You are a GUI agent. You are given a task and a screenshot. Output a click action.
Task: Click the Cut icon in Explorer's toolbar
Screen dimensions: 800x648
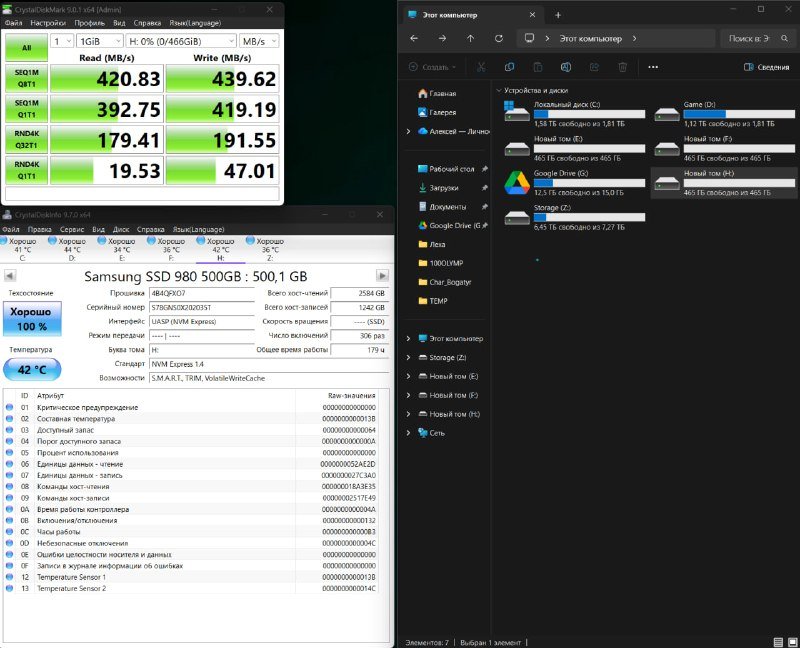click(482, 65)
